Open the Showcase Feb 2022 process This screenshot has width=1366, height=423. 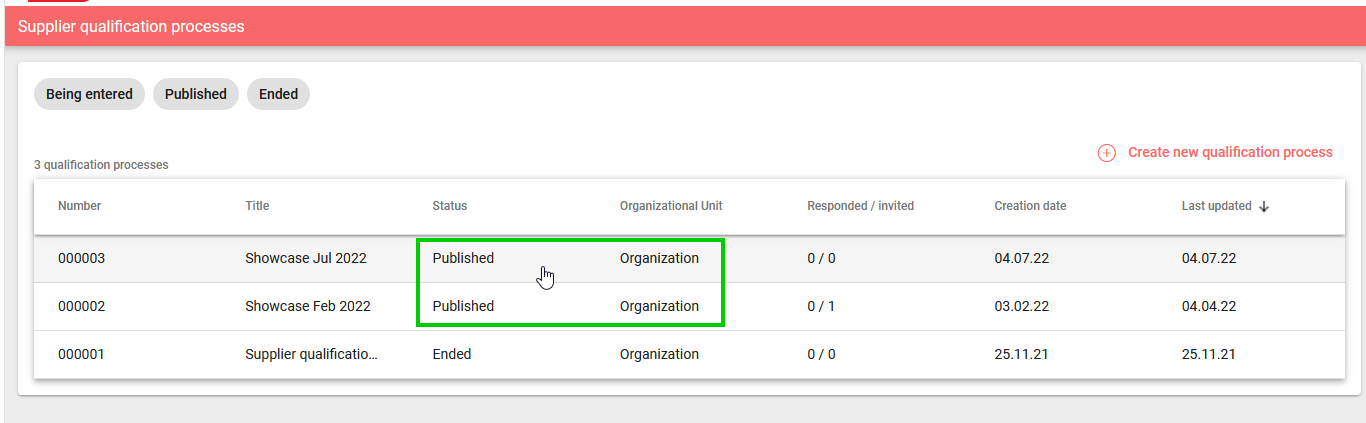[307, 306]
